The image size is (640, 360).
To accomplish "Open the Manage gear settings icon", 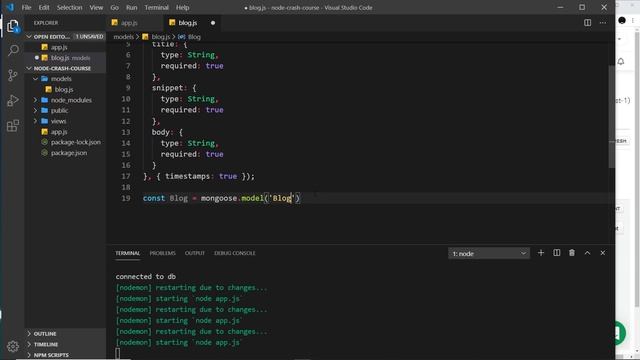I will click(13, 346).
